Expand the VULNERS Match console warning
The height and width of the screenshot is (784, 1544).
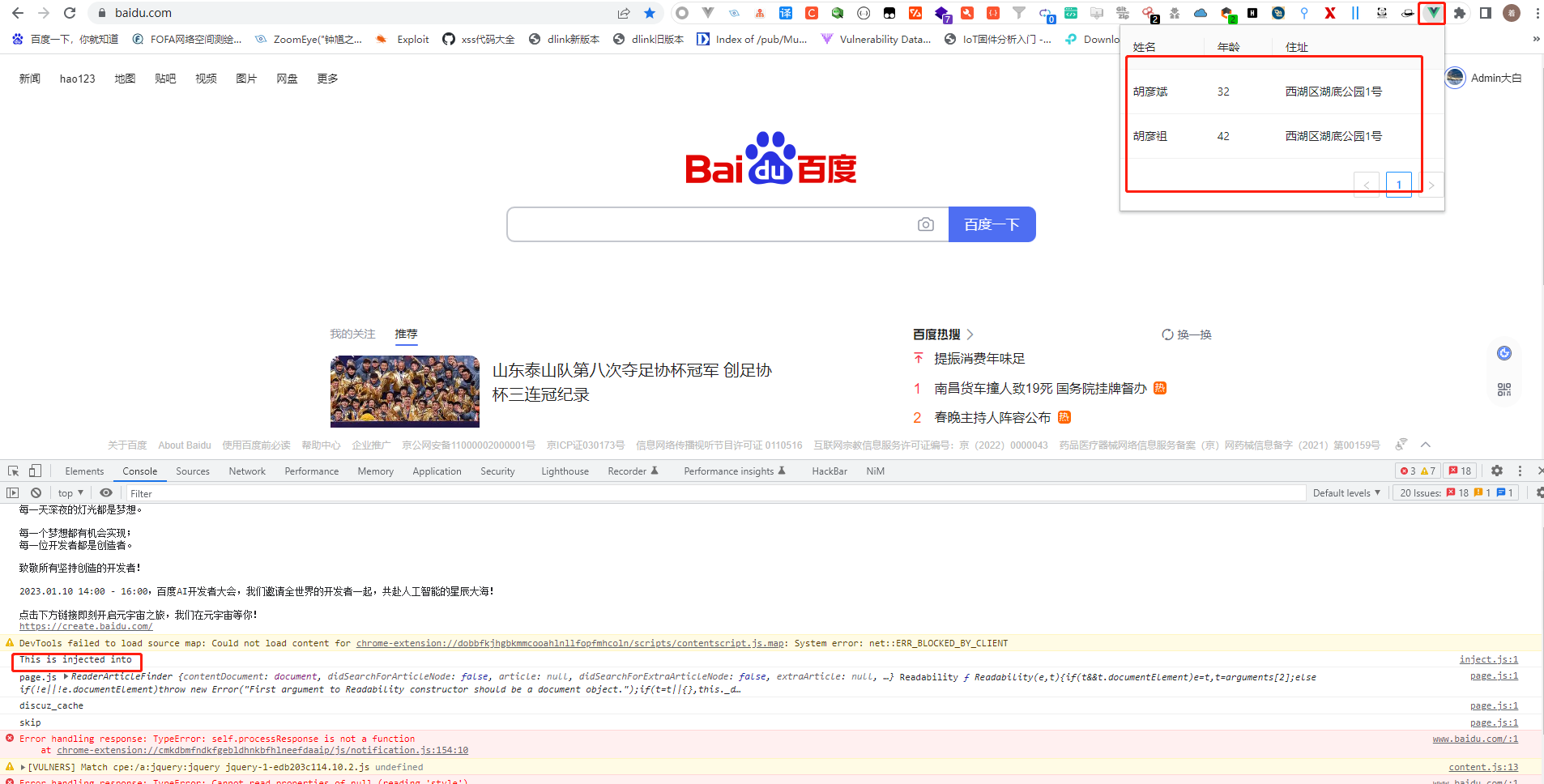(x=23, y=767)
